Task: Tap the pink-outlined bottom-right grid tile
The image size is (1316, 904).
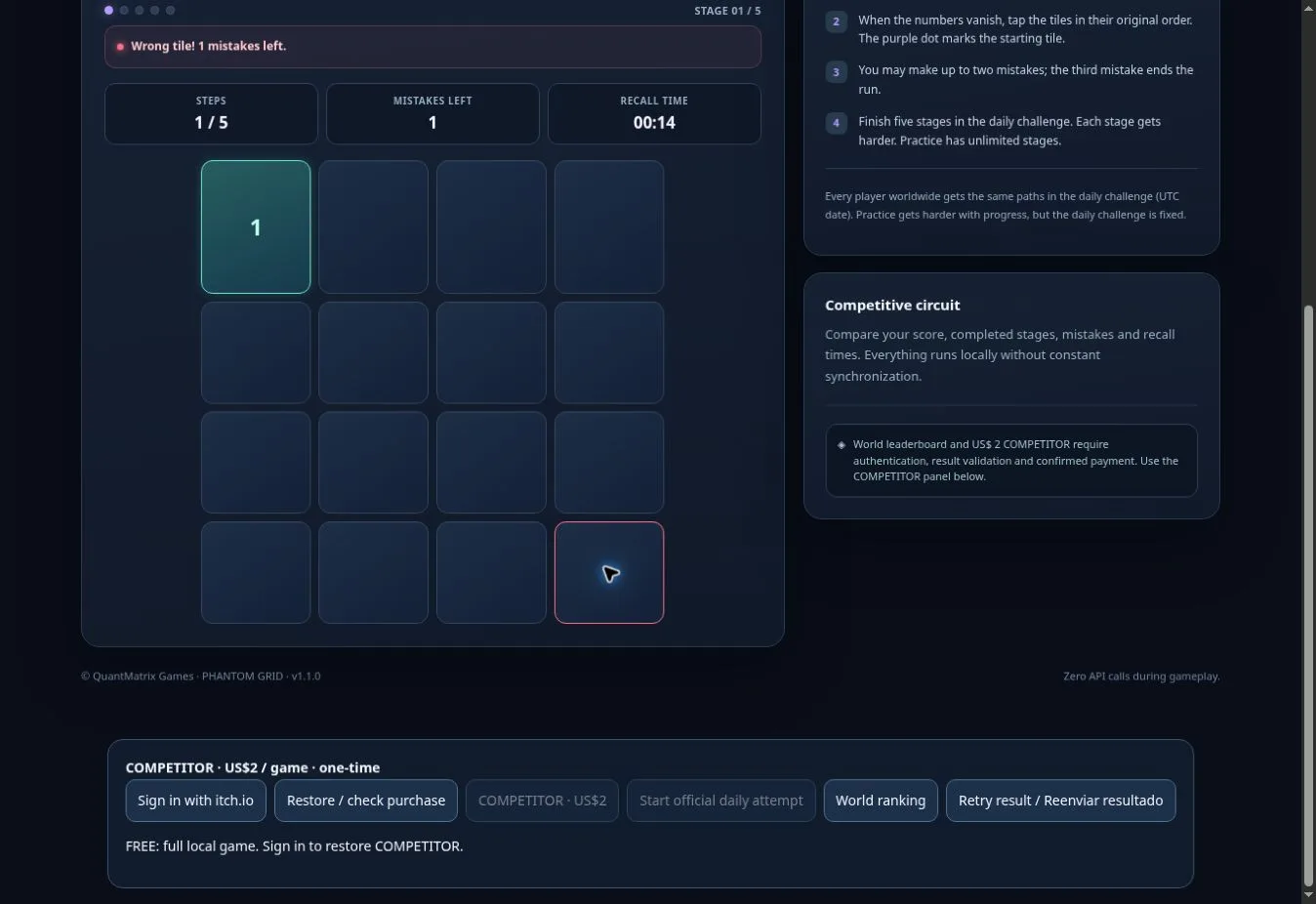Action: click(x=609, y=572)
